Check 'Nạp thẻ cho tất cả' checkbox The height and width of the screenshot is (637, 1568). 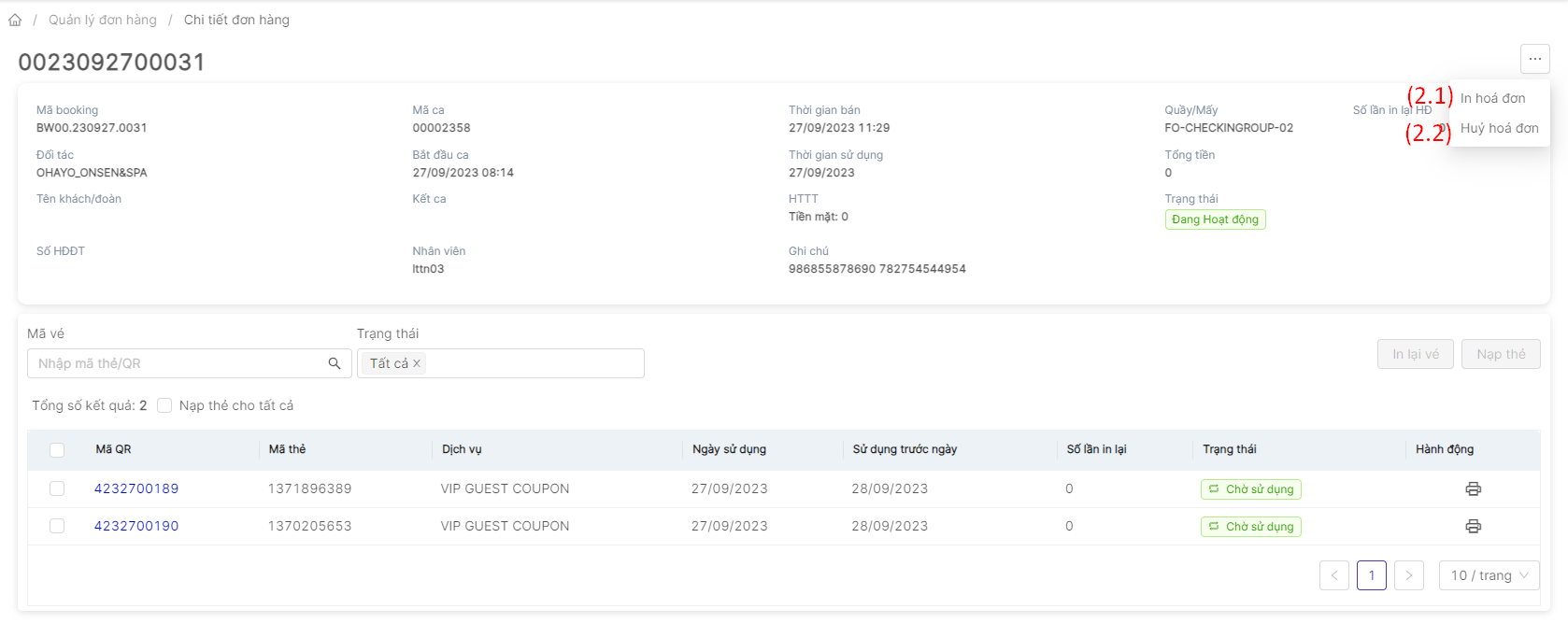(x=164, y=405)
